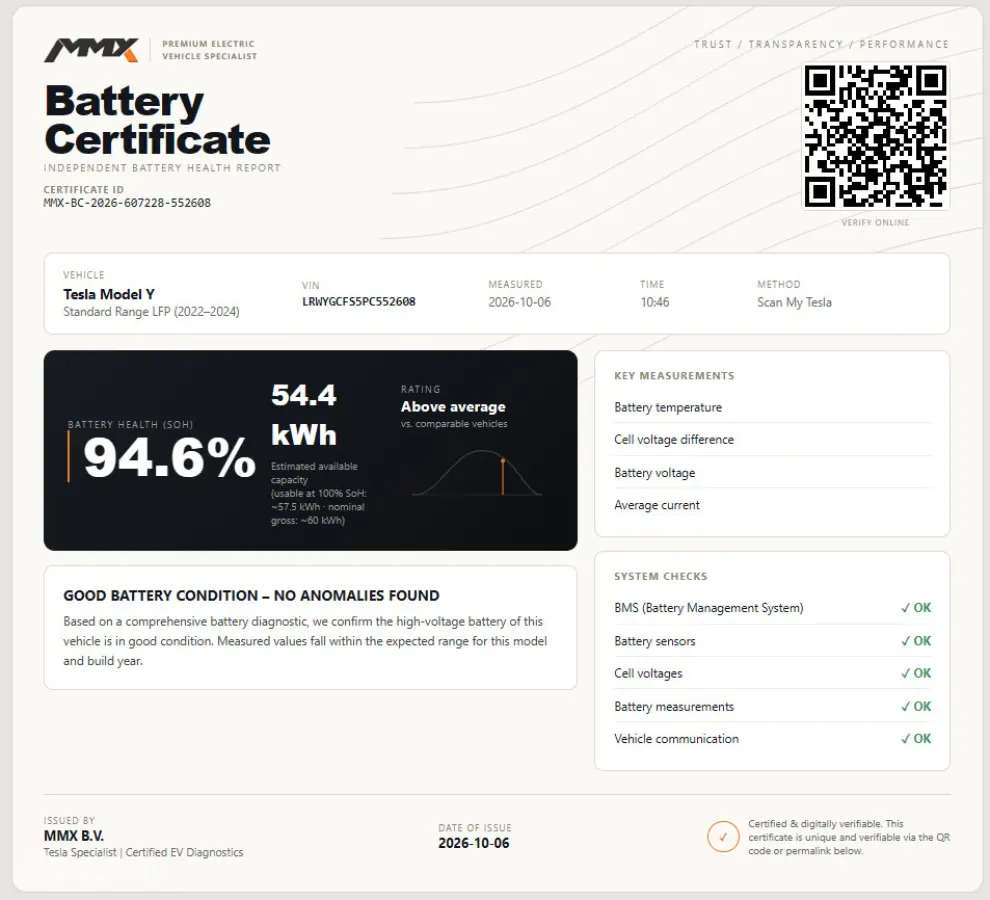990x900 pixels.
Task: Click the VIN LRWYGCFS5PC552608
Action: (359, 302)
